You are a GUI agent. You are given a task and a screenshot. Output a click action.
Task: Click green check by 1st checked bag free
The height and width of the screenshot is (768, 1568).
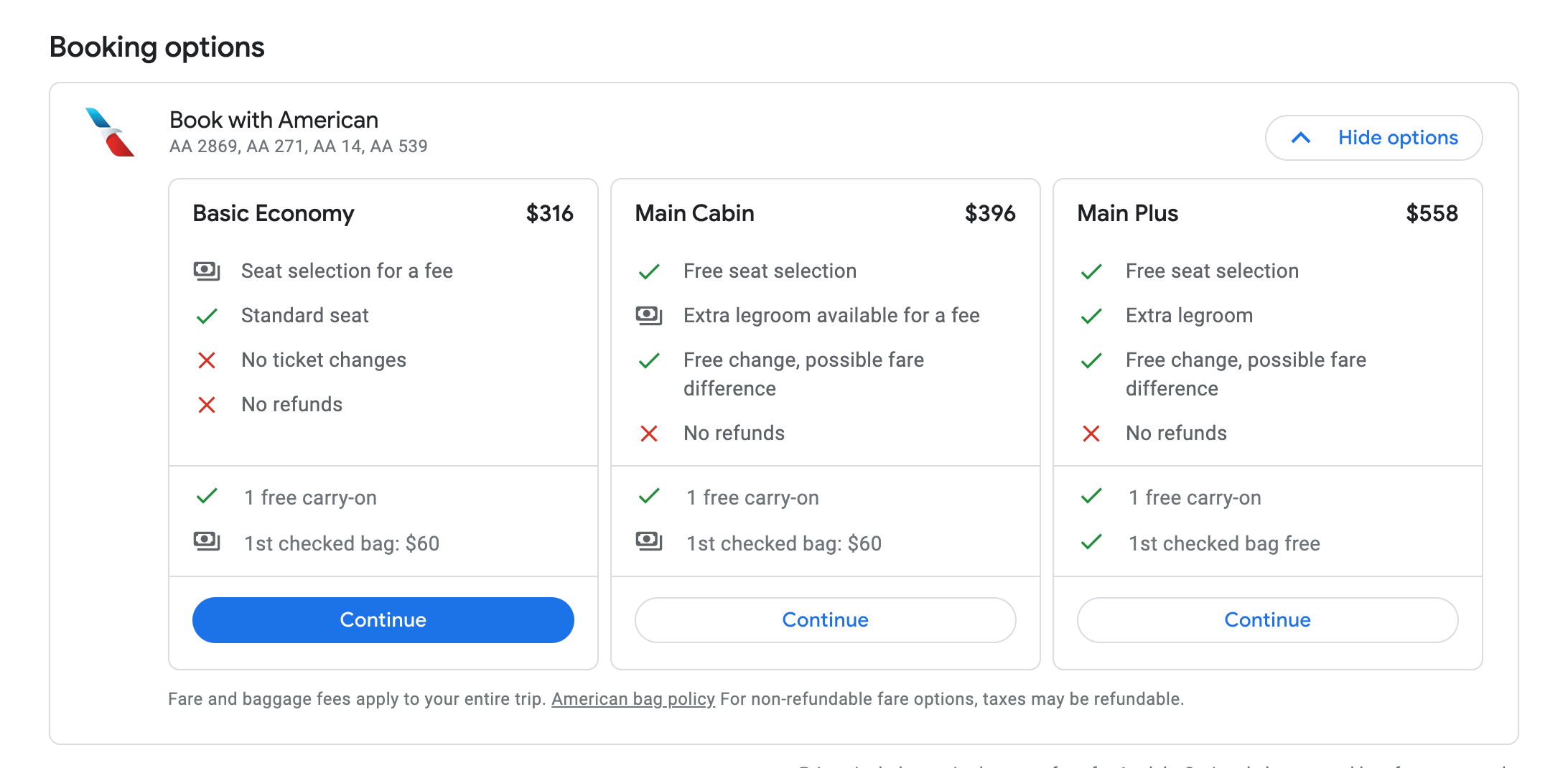pyautogui.click(x=1091, y=543)
